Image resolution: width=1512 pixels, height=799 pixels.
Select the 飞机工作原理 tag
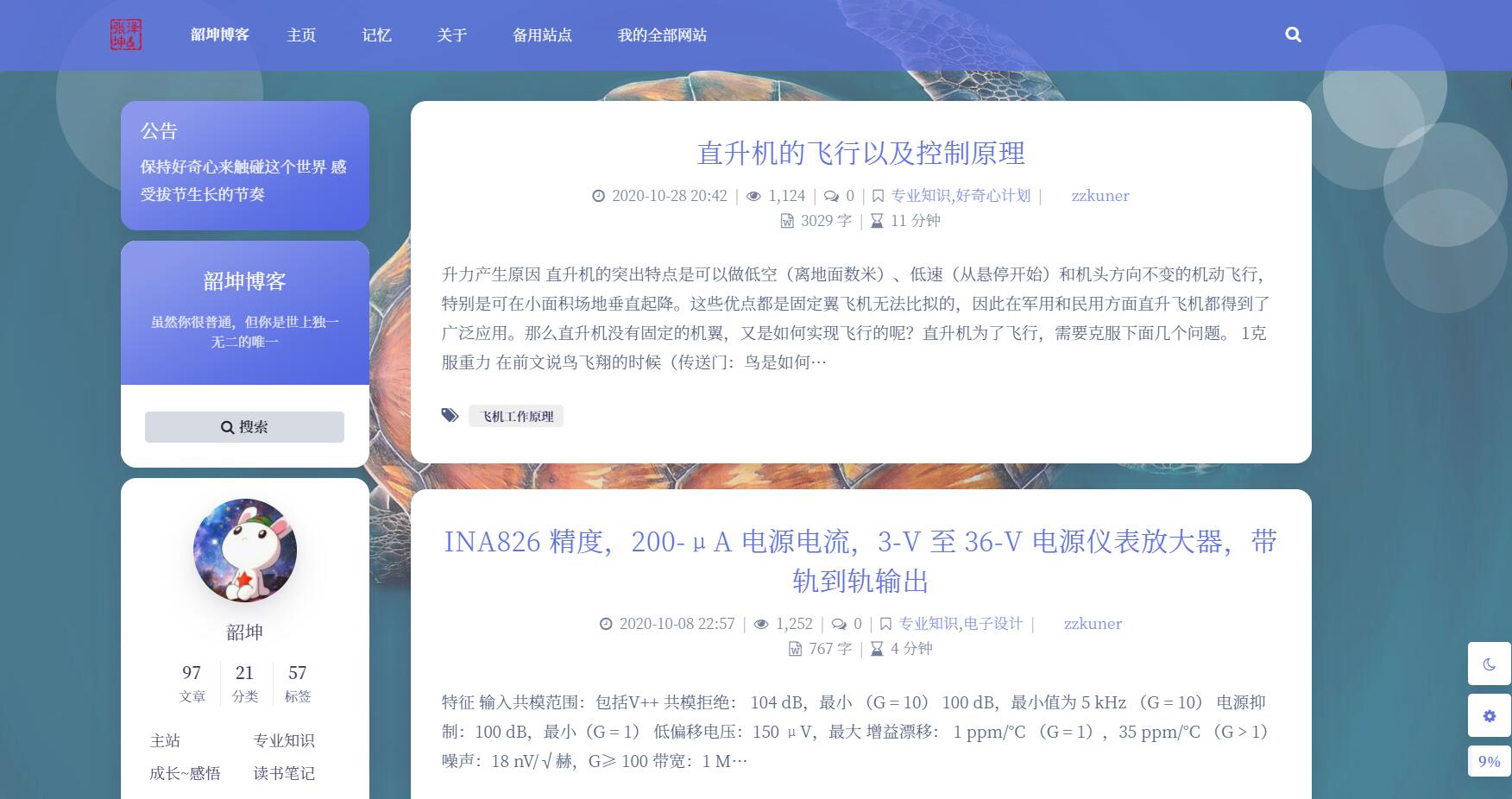(516, 417)
